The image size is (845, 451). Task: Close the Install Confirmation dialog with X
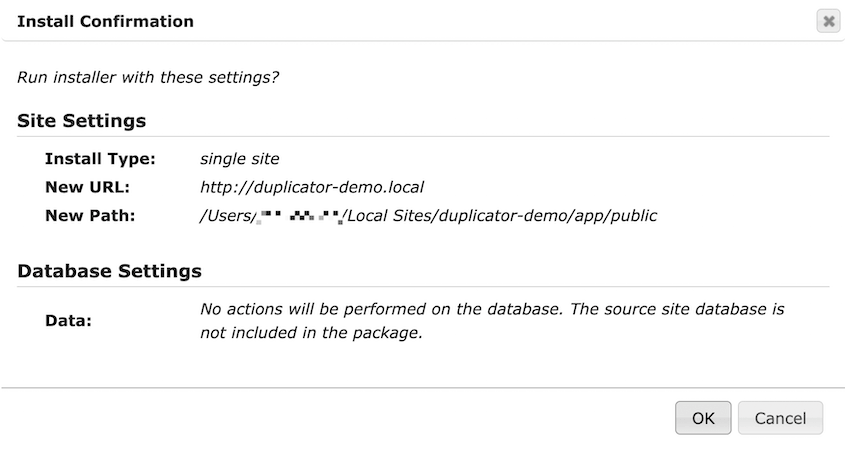click(x=828, y=21)
